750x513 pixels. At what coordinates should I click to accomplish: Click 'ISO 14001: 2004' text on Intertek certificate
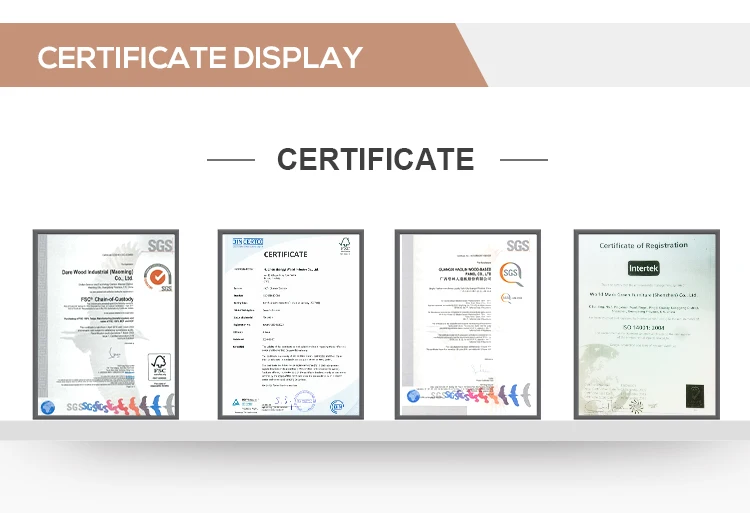(x=643, y=327)
